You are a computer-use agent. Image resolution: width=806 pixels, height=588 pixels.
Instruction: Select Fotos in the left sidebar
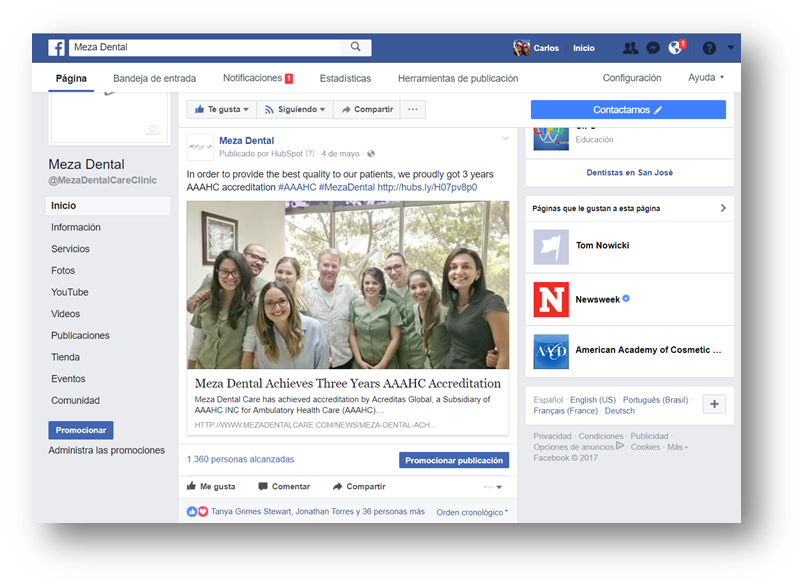[63, 271]
